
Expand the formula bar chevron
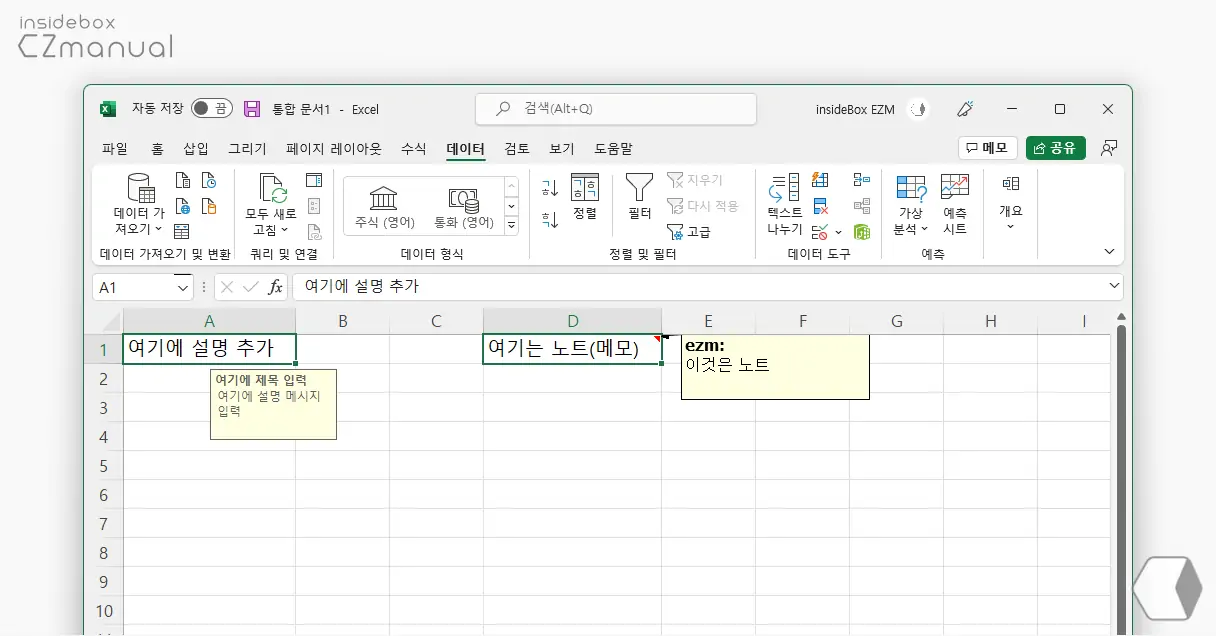click(x=1114, y=286)
